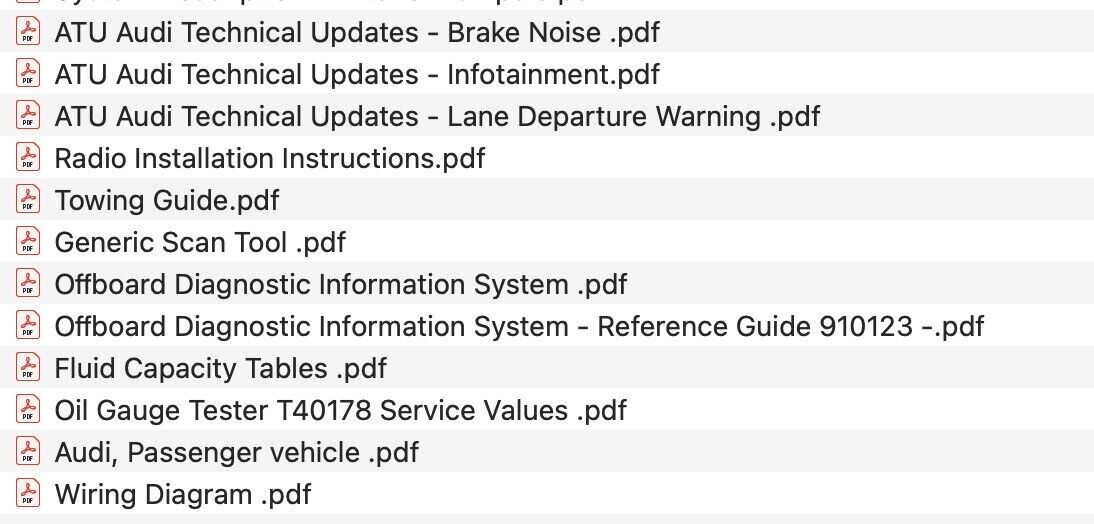Click the Radio Installation Instructions.pdf file name
The width and height of the screenshot is (1094, 524).
[x=270, y=159]
